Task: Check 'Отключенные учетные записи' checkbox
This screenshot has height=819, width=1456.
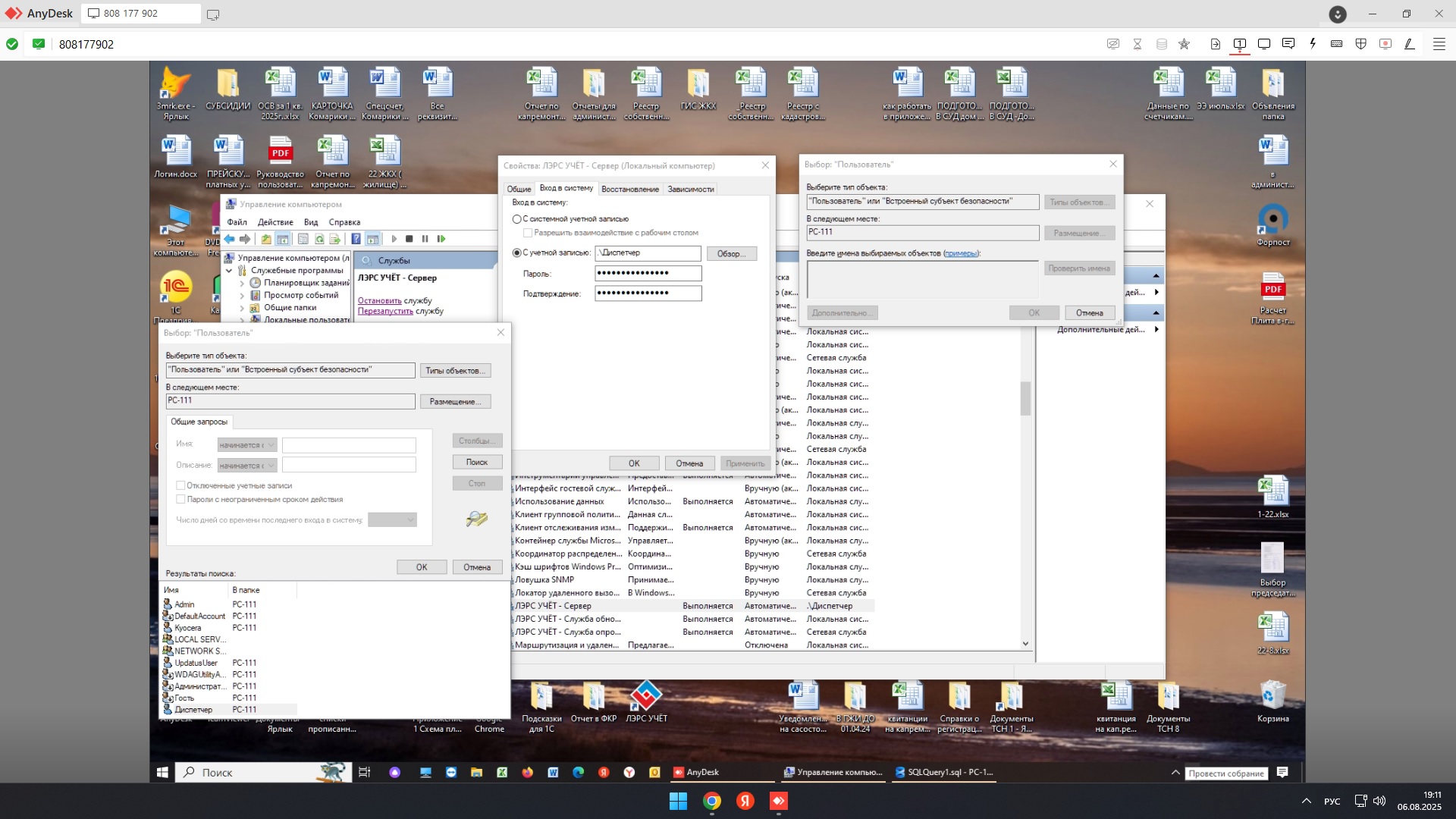Action: tap(180, 485)
